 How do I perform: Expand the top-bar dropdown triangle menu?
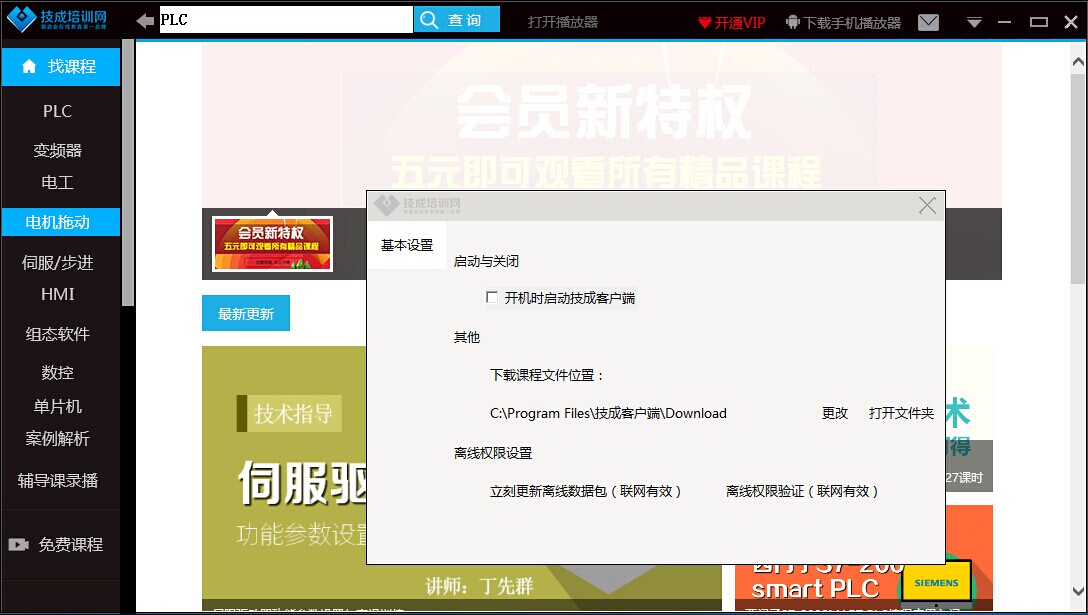(x=974, y=23)
